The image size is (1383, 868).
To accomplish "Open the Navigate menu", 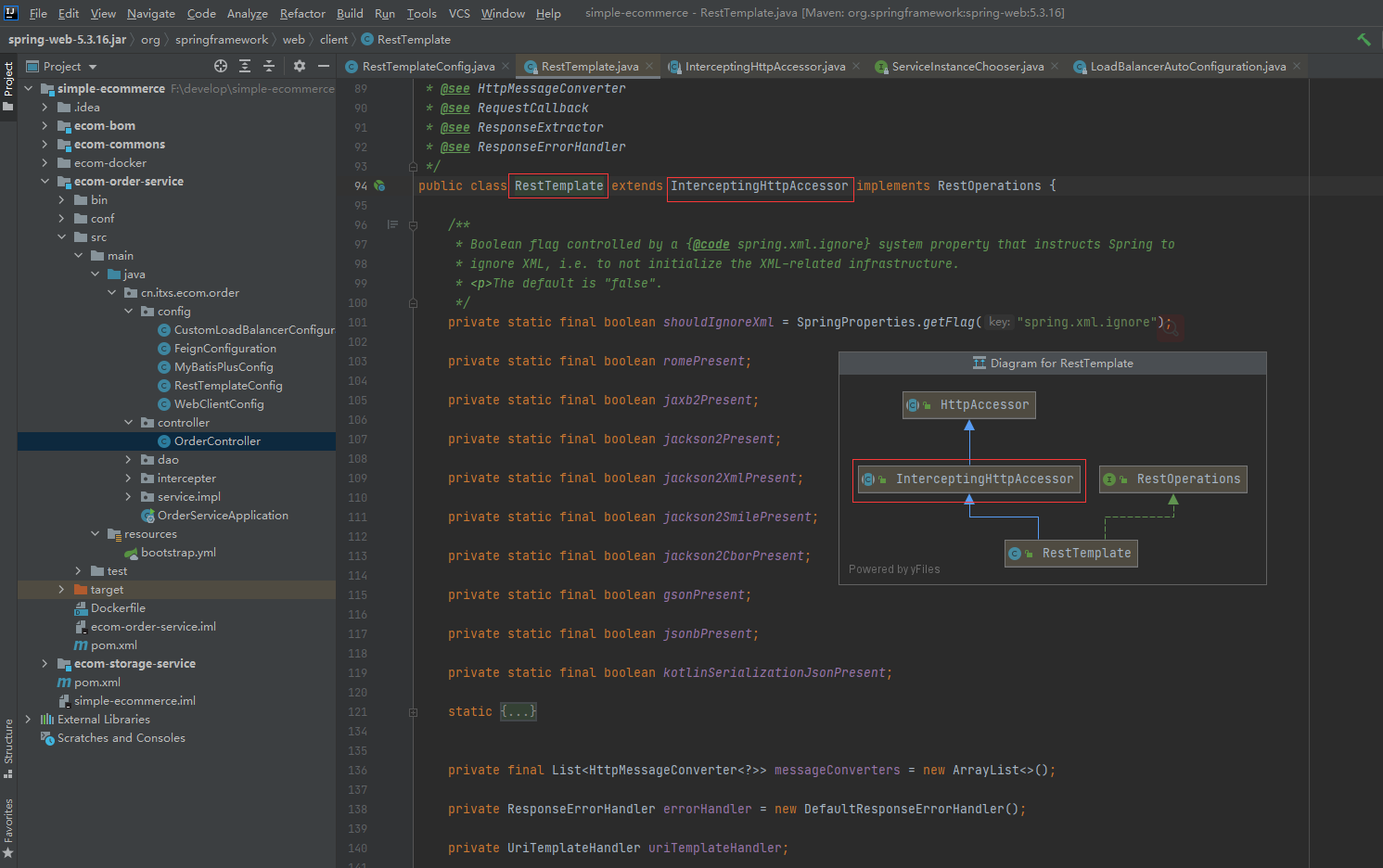I will [151, 13].
